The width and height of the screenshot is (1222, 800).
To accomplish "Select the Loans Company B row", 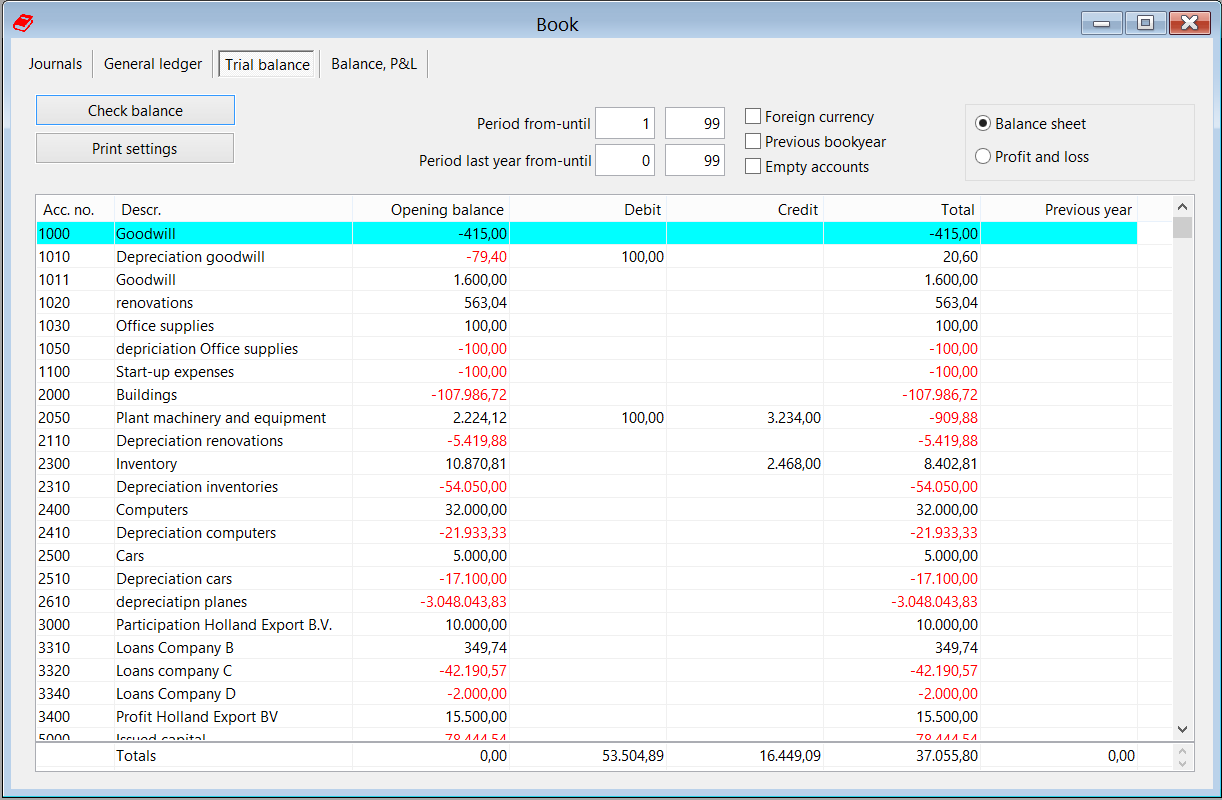I will click(x=587, y=648).
